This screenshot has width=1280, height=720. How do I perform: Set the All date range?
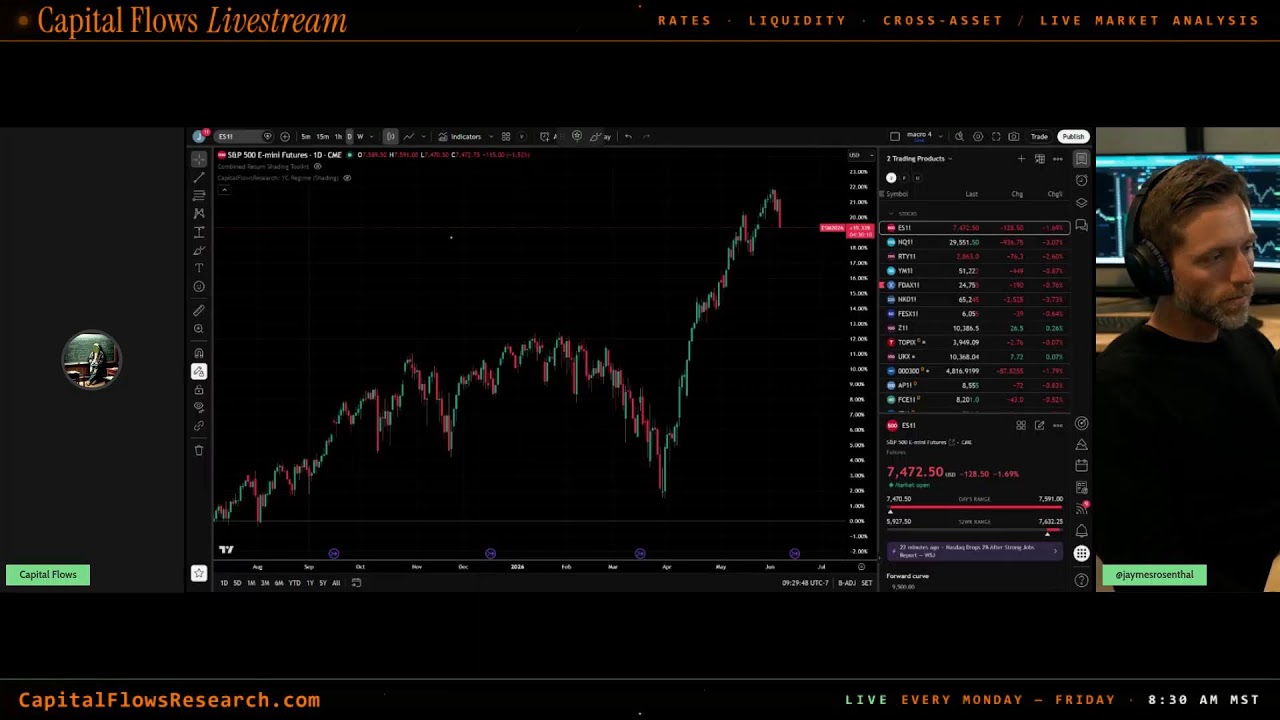pos(336,583)
